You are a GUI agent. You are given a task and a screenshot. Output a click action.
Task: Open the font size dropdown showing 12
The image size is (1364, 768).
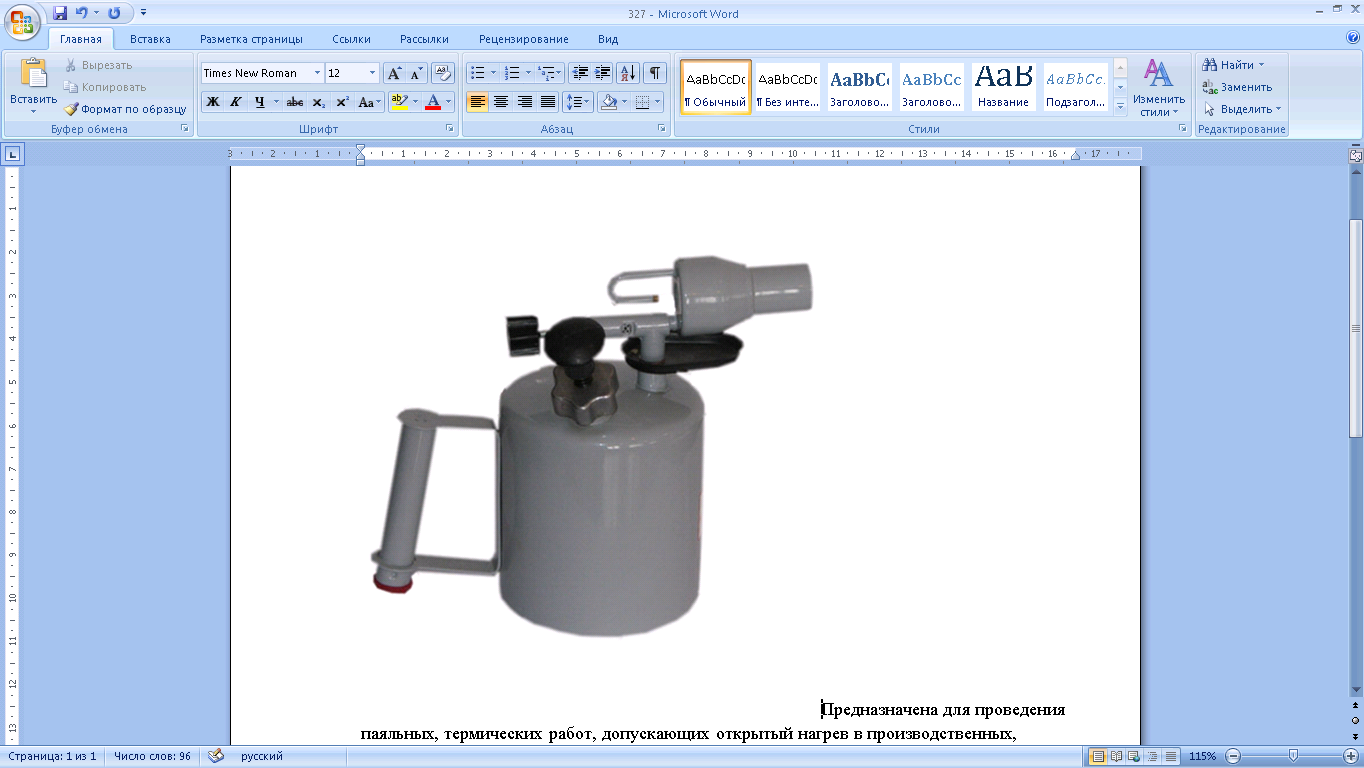[x=373, y=73]
